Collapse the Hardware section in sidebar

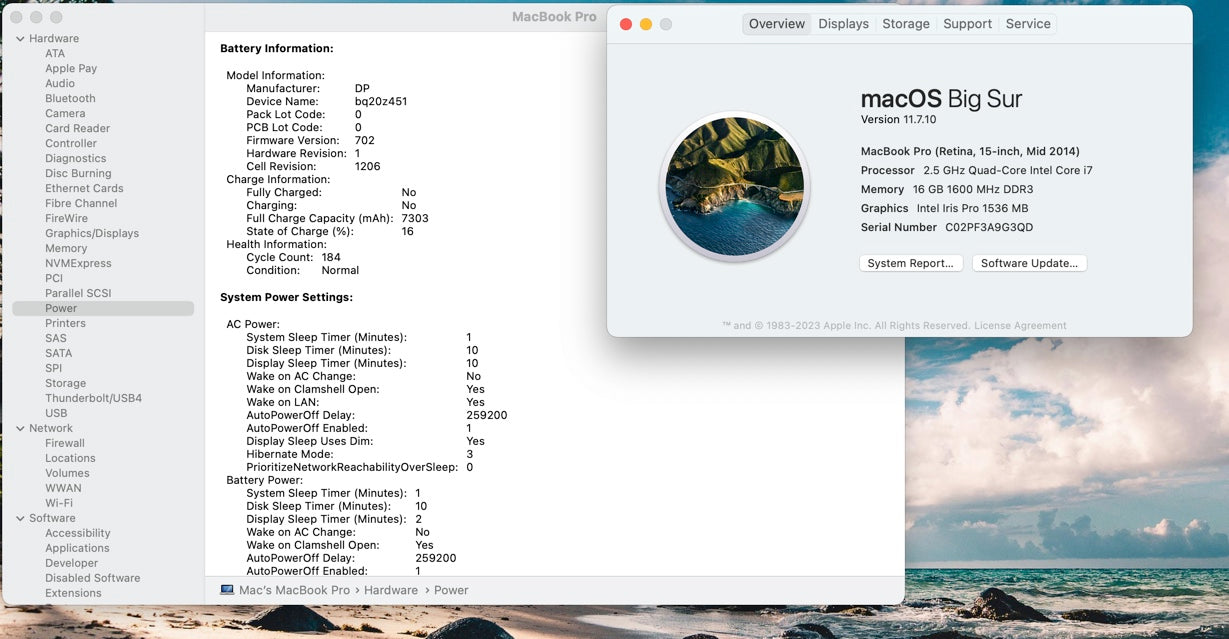(x=20, y=39)
